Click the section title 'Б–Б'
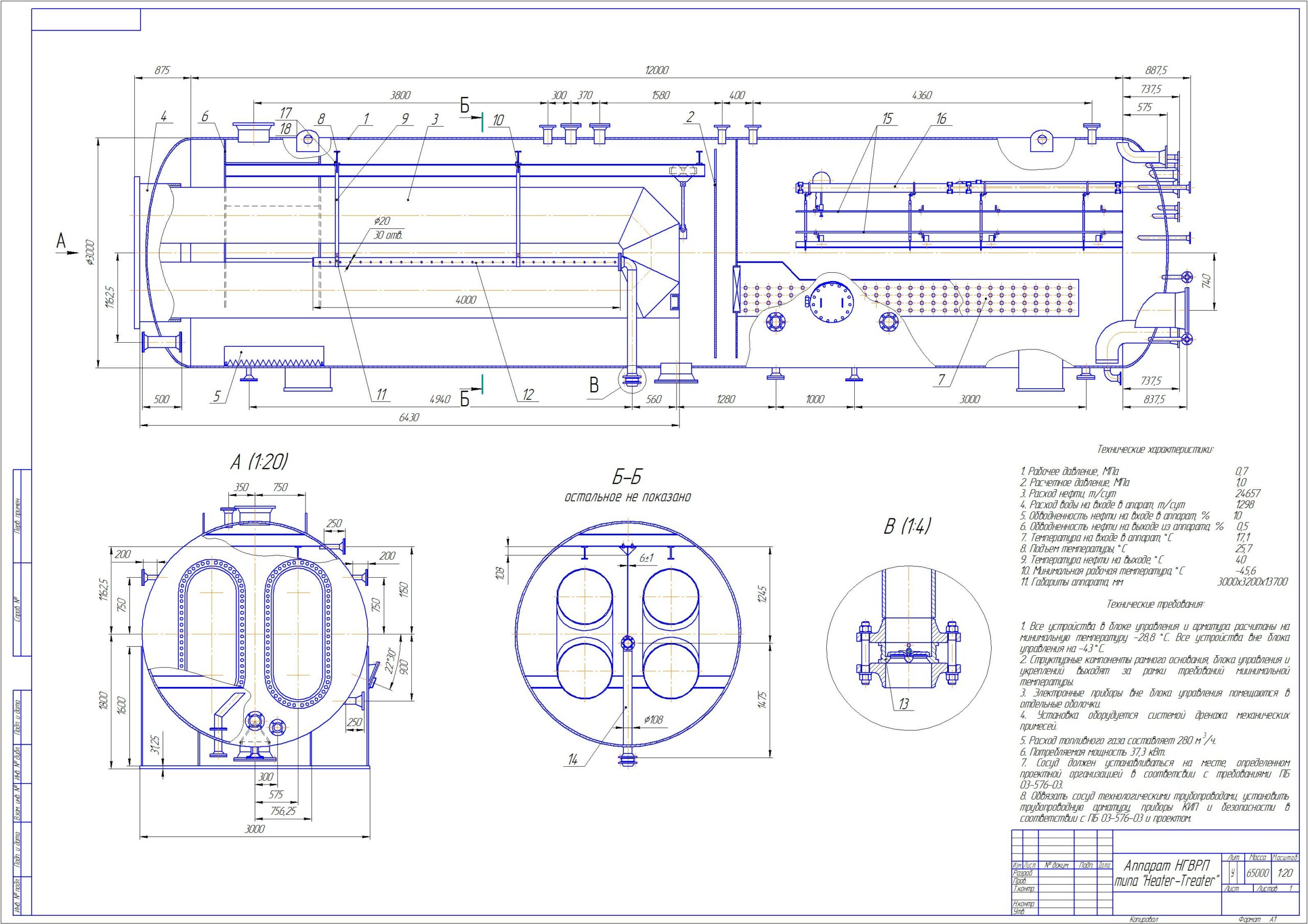 click(627, 477)
